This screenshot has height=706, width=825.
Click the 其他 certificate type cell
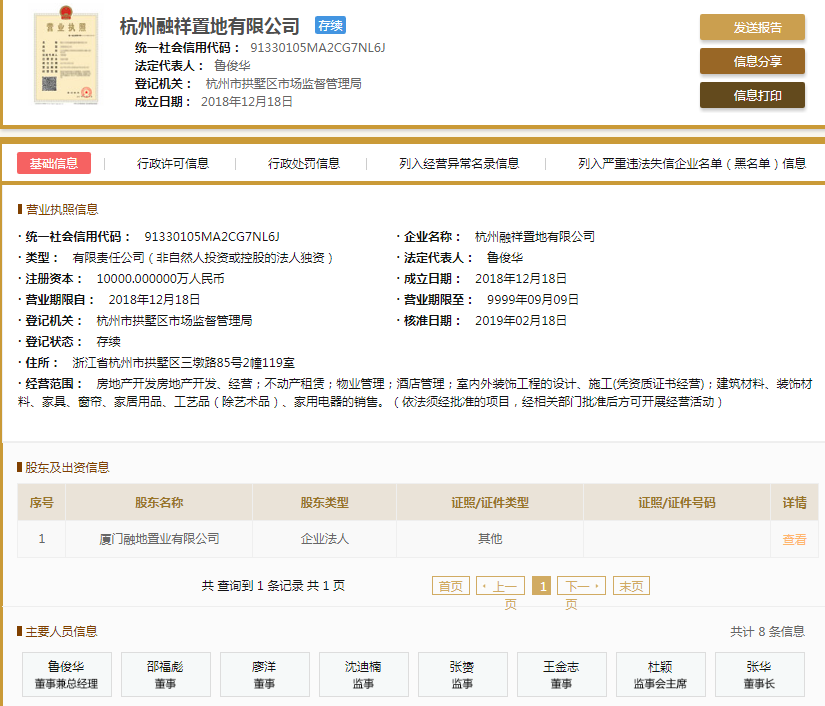pos(490,539)
